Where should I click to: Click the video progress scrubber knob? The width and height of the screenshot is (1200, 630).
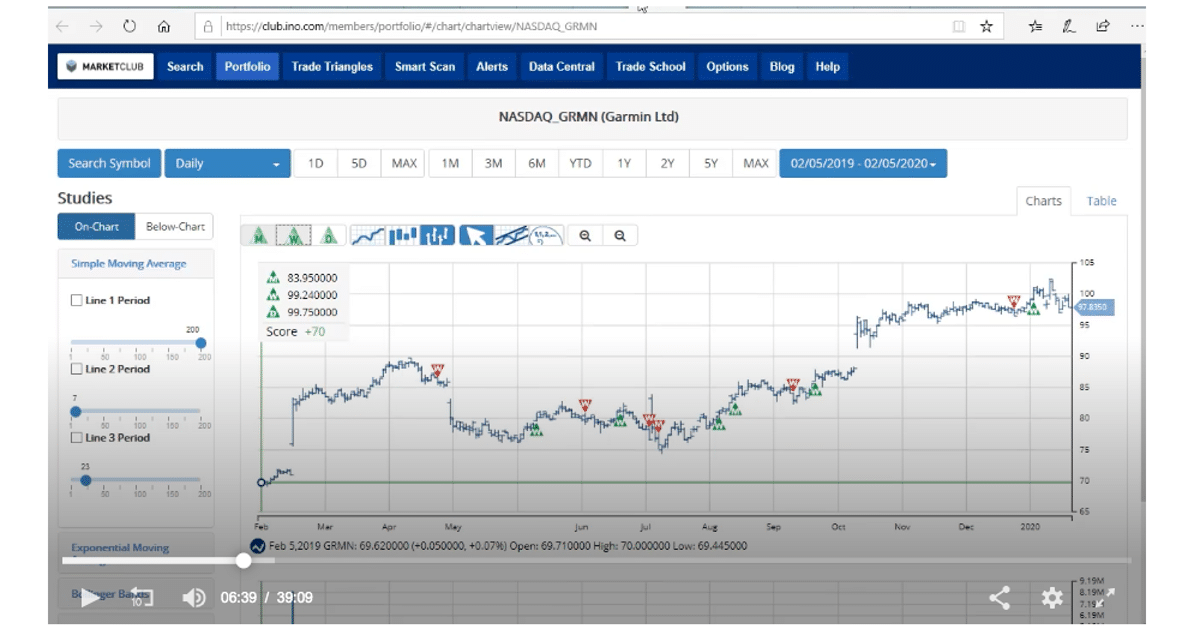pos(243,561)
